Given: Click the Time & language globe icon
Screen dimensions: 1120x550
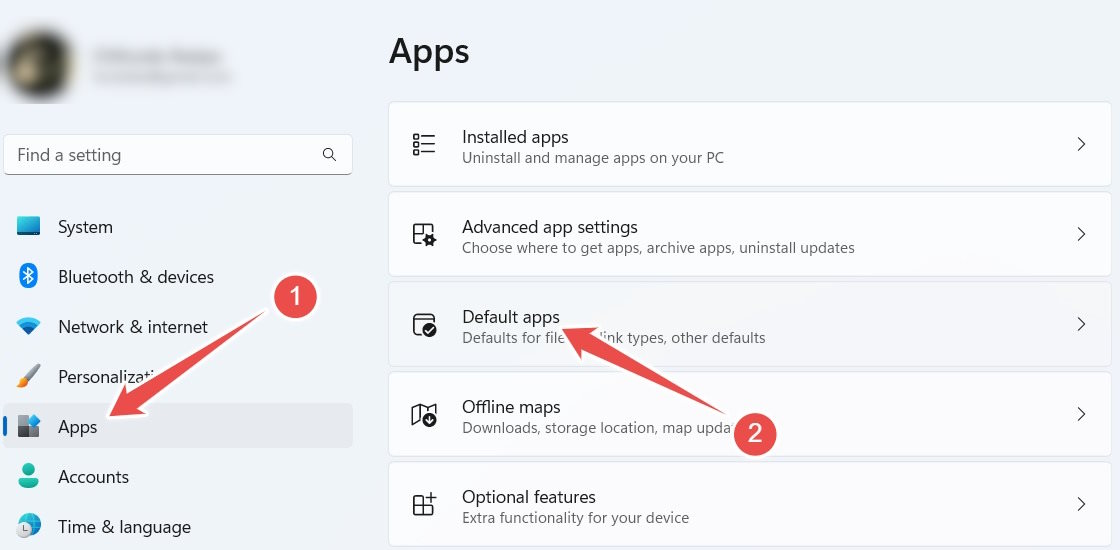Looking at the screenshot, I should coord(29,526).
